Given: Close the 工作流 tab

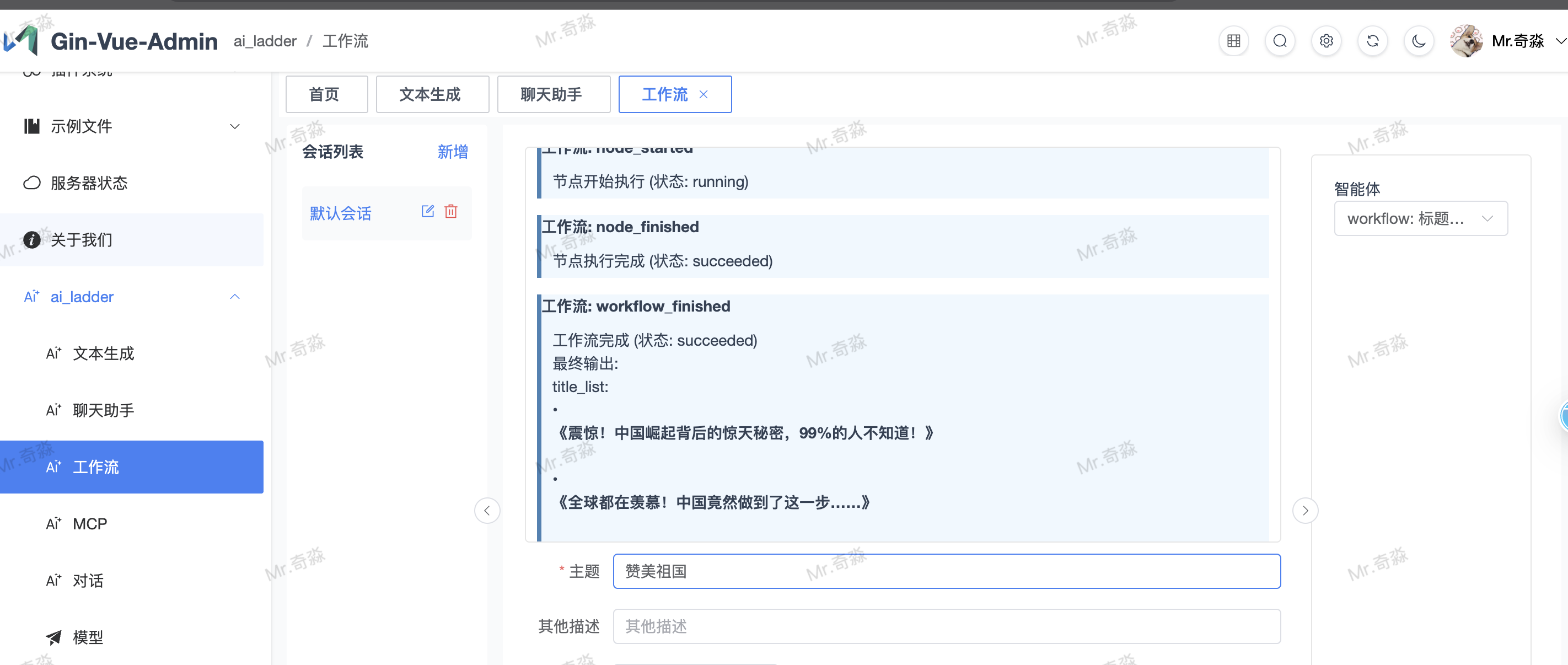Looking at the screenshot, I should tap(703, 94).
